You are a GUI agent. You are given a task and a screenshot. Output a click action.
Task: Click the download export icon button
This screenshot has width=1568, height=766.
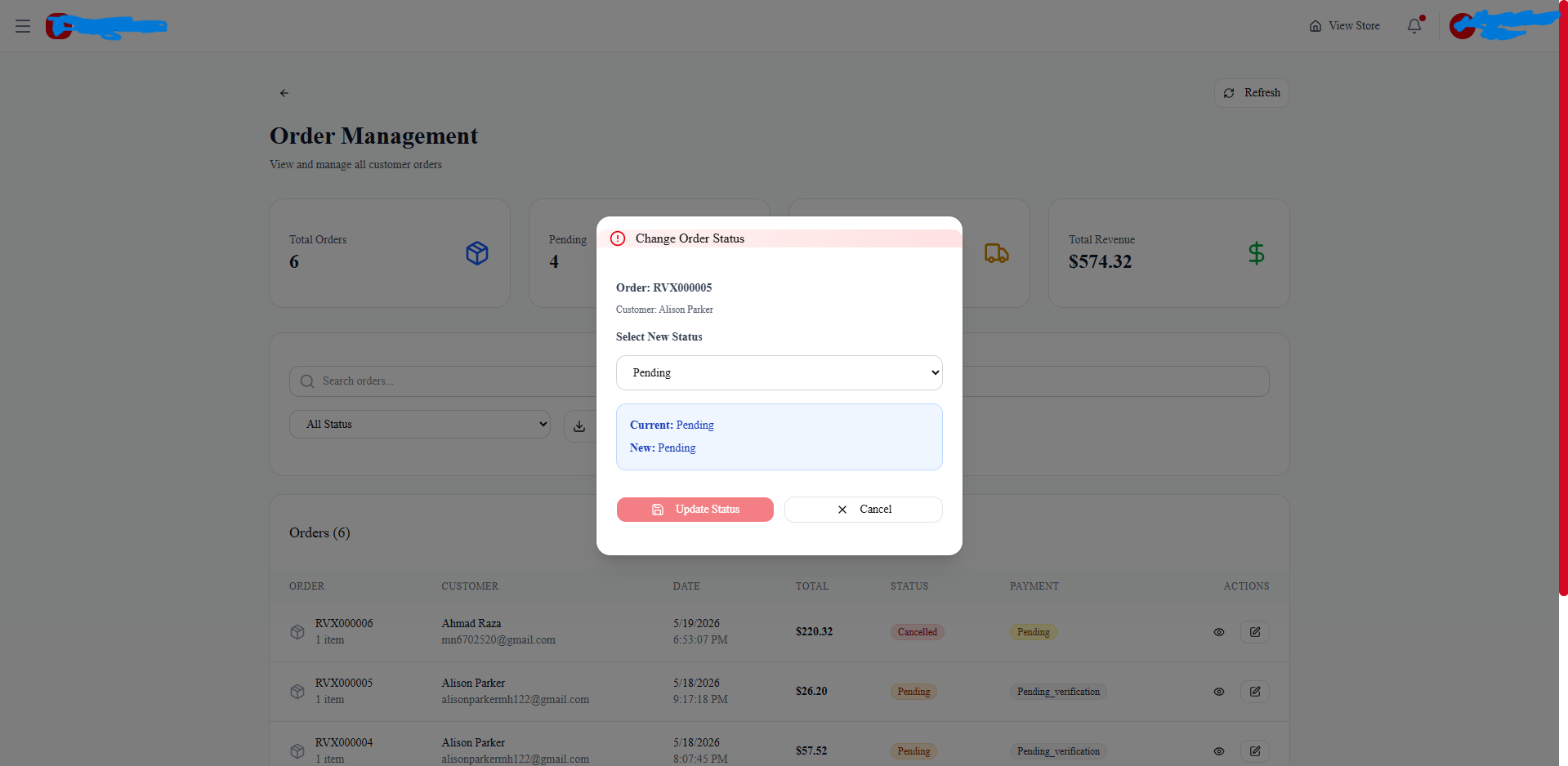[579, 426]
